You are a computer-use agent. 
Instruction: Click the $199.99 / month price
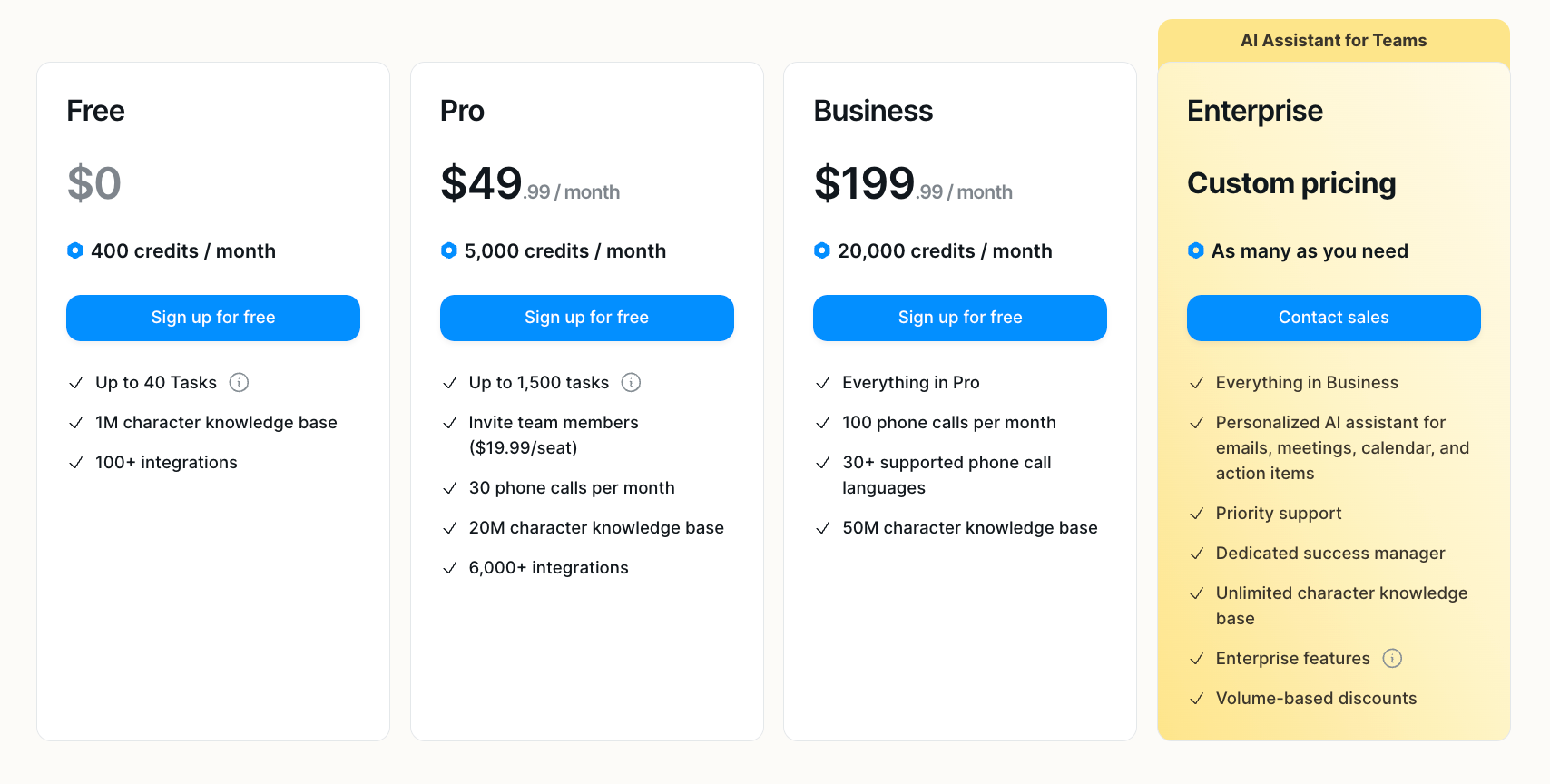(913, 184)
